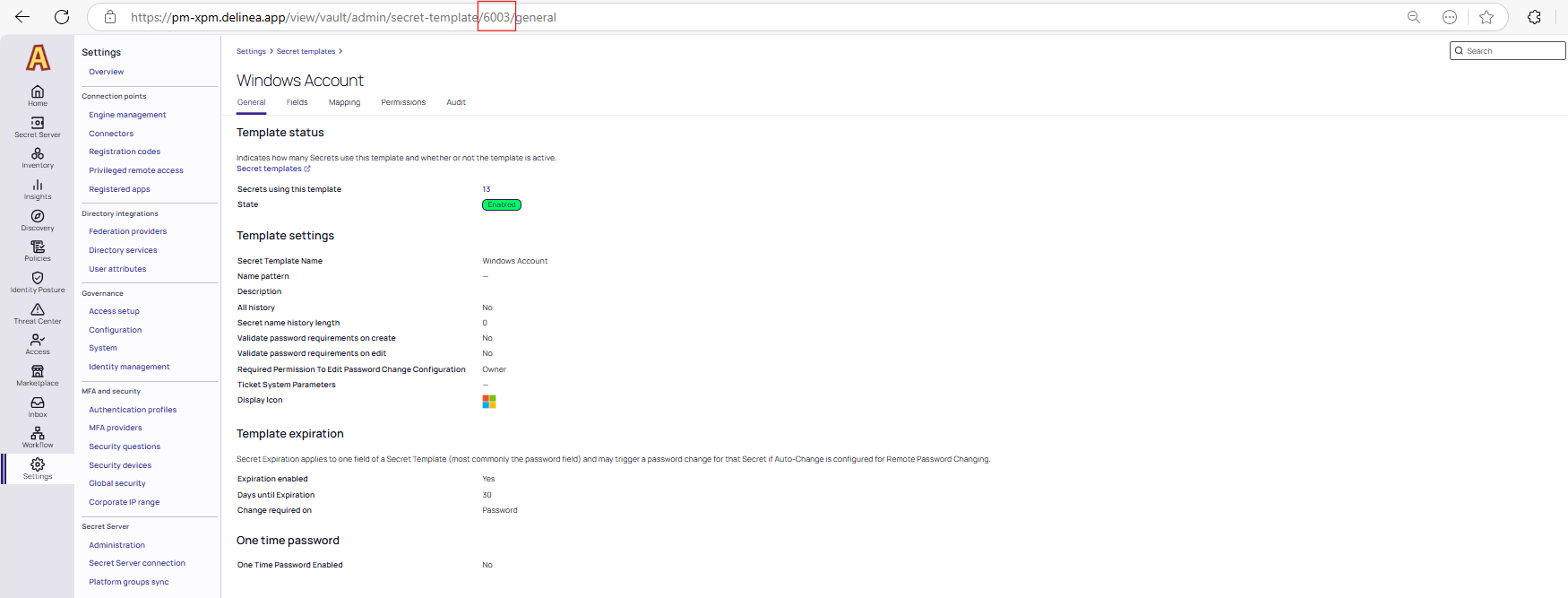Open the browser extensions menu
Image resolution: width=1568 pixels, height=598 pixels.
pos(1534,17)
